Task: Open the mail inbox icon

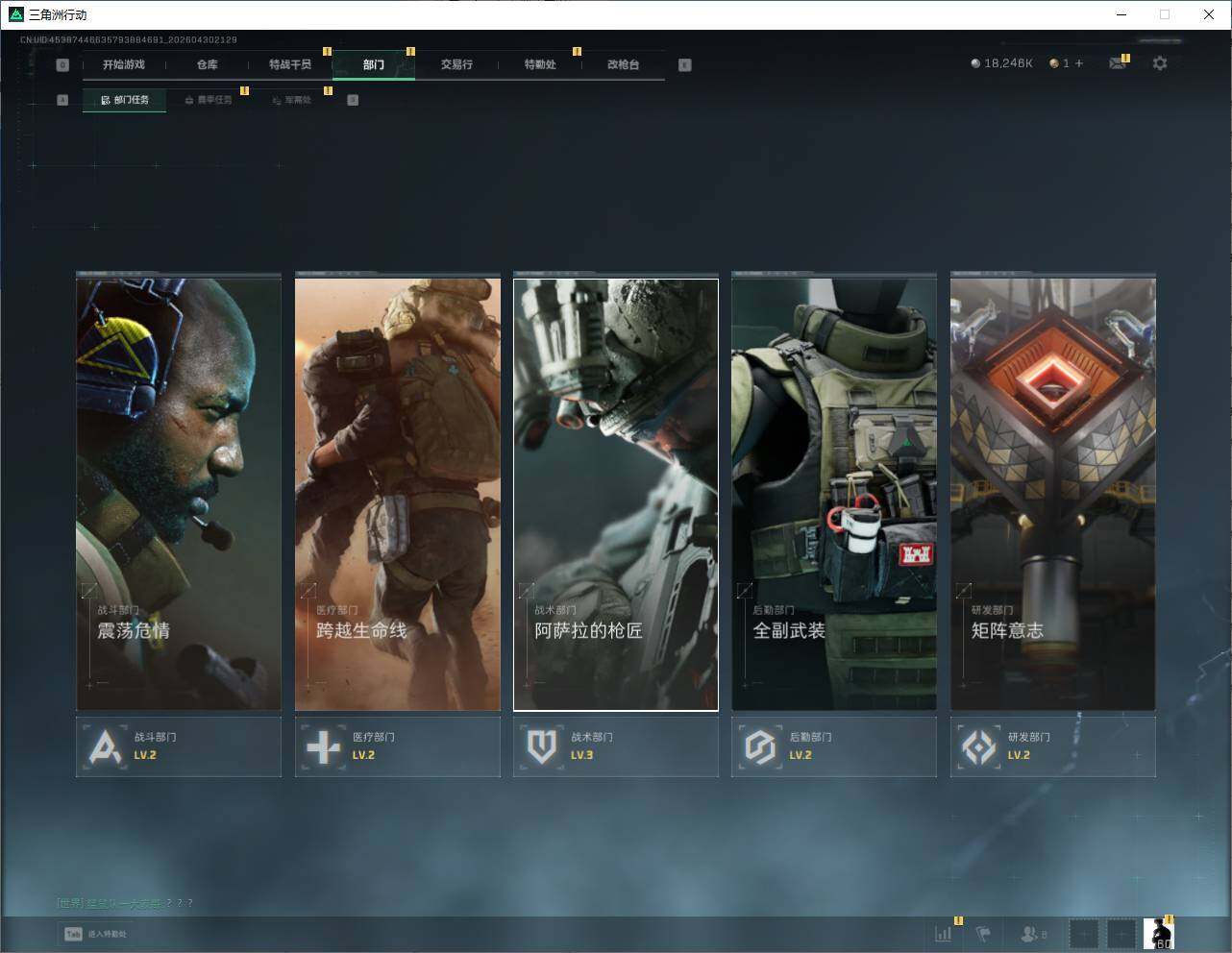Action: tap(1117, 63)
